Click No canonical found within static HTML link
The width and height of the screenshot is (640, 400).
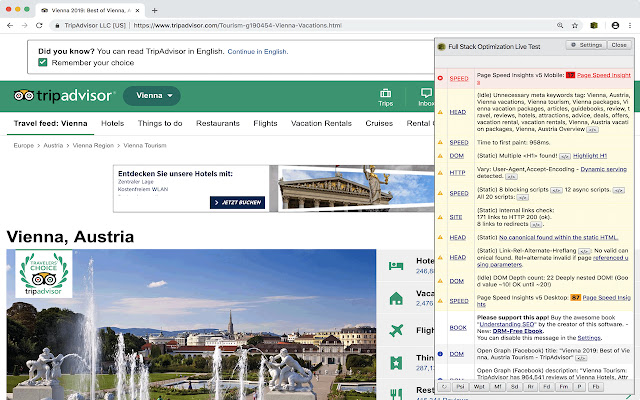tap(558, 237)
